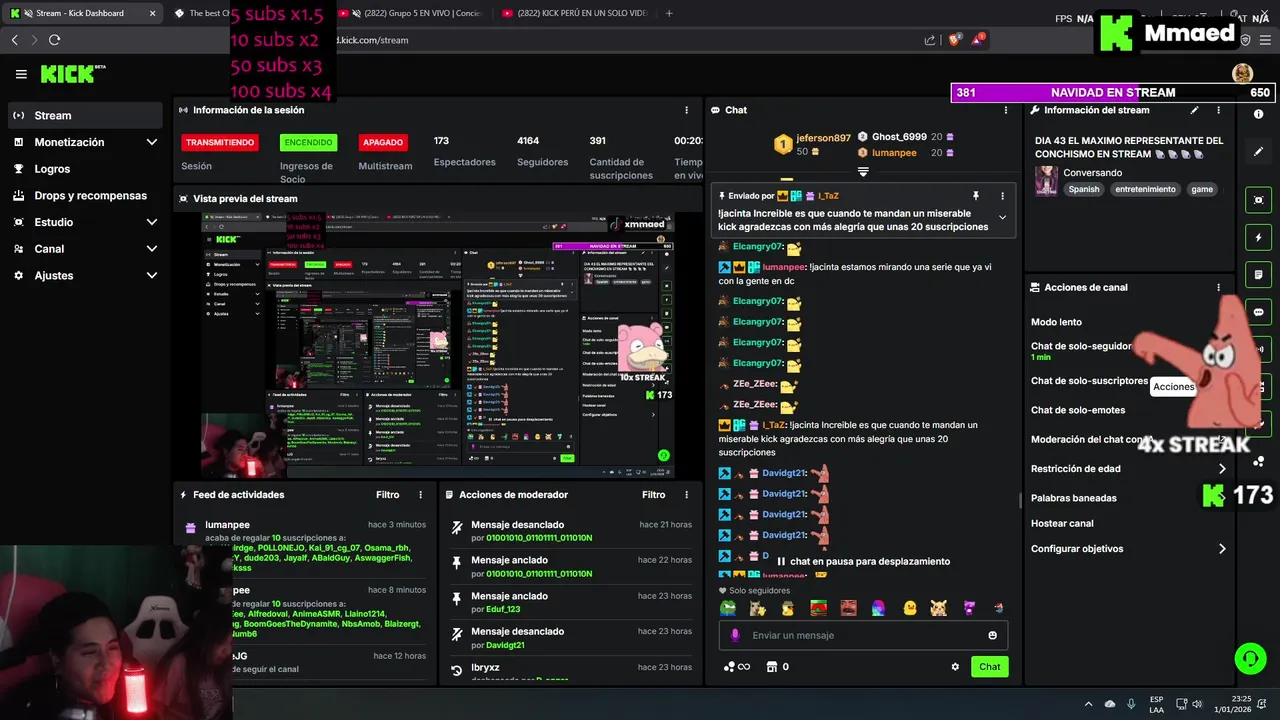The image size is (1280, 720).
Task: Click the notes sidebar icon
Action: (x=1258, y=274)
